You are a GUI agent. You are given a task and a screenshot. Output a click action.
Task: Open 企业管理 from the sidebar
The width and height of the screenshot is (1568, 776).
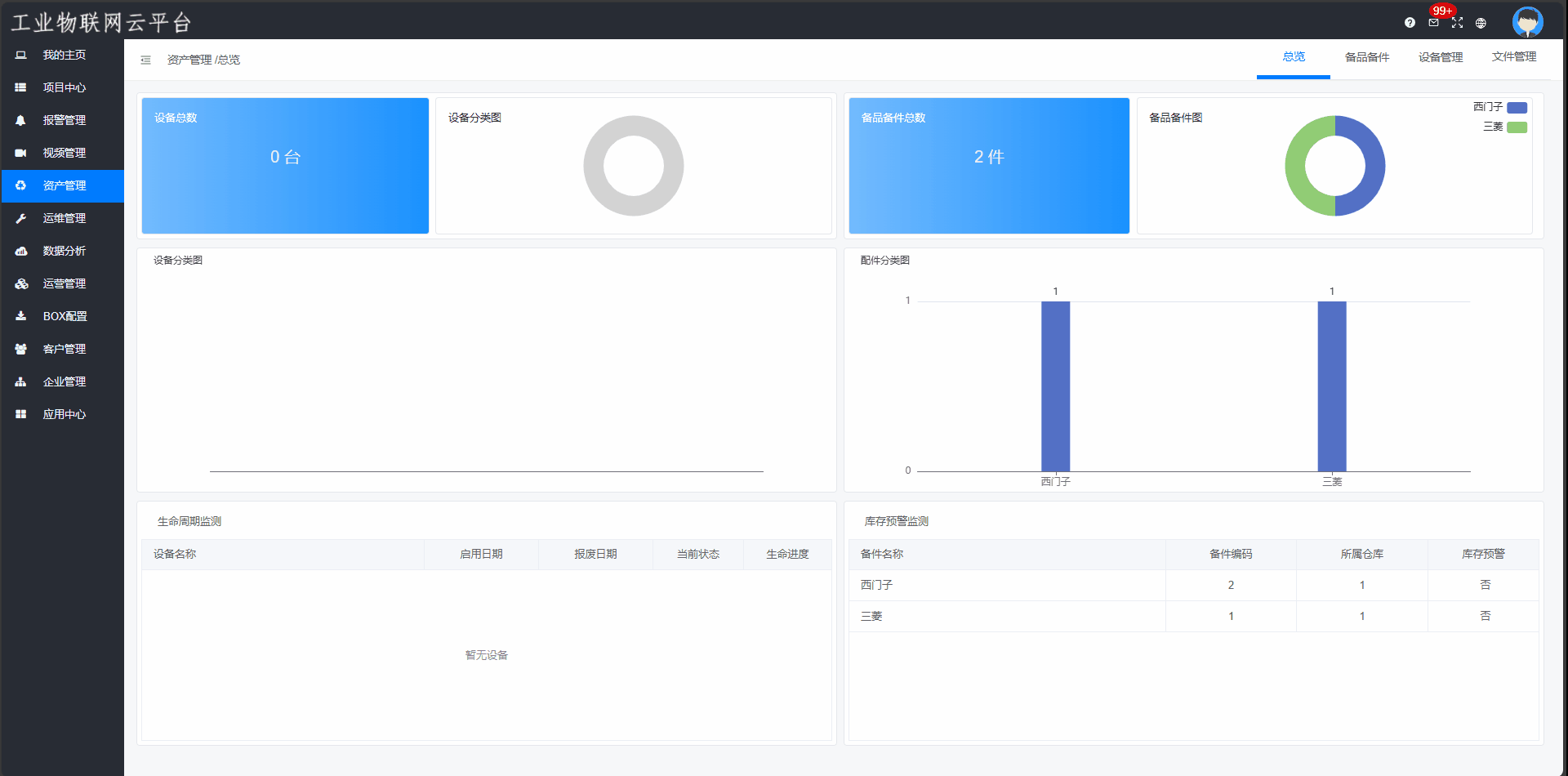pyautogui.click(x=64, y=381)
